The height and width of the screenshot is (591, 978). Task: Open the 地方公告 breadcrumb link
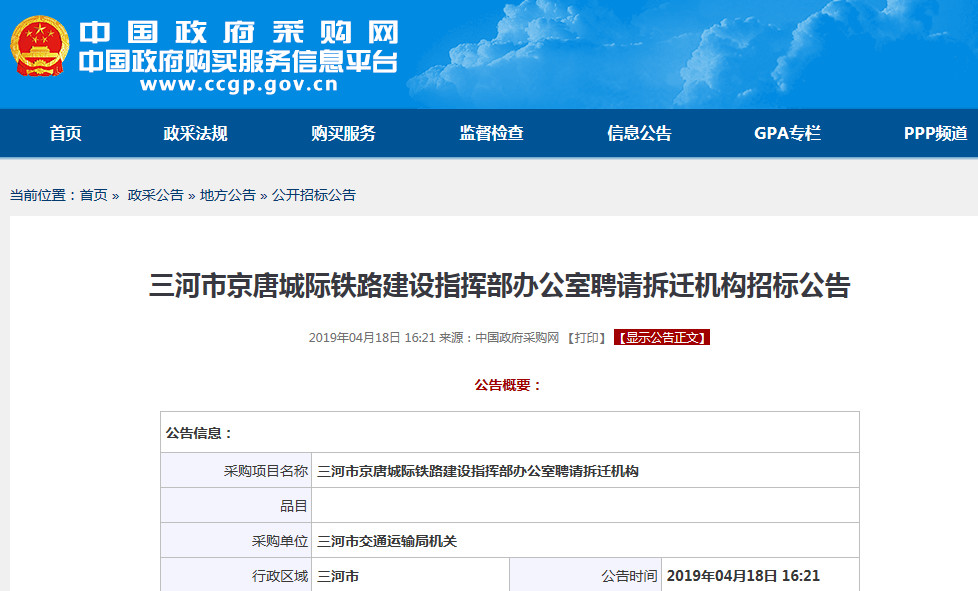[227, 195]
